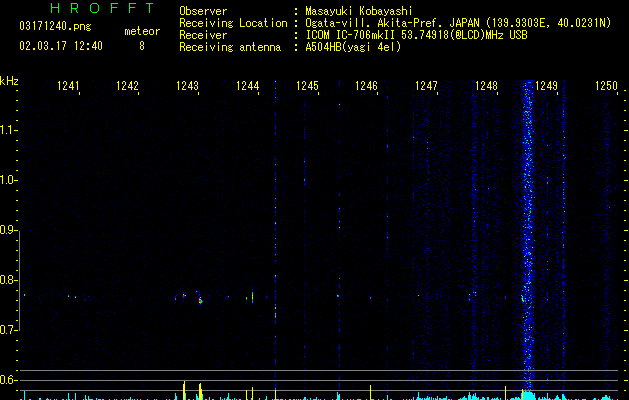Click the meteor echo just after 1244

coord(252,297)
